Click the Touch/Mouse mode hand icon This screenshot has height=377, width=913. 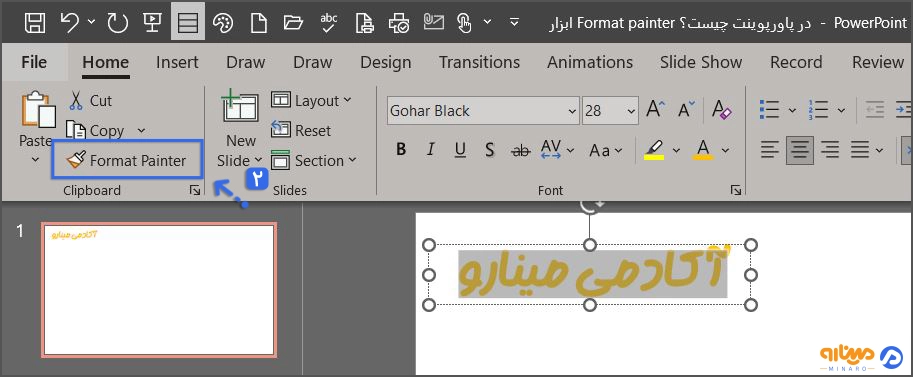point(464,23)
